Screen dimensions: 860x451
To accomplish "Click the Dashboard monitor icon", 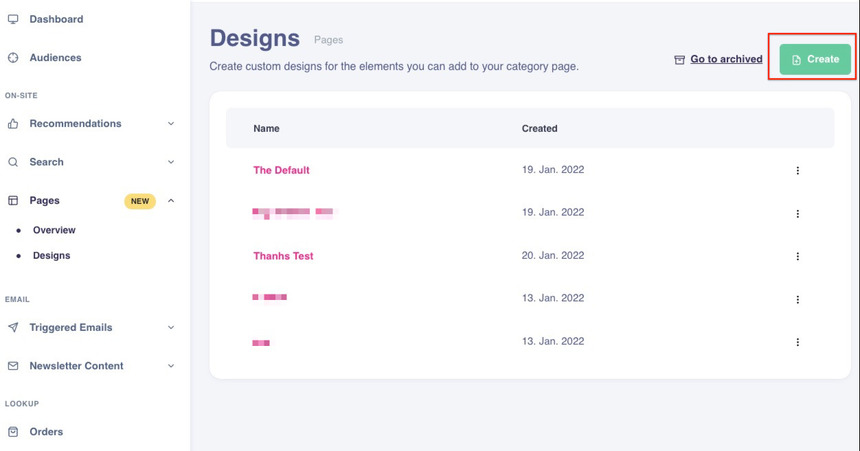I will pos(13,19).
